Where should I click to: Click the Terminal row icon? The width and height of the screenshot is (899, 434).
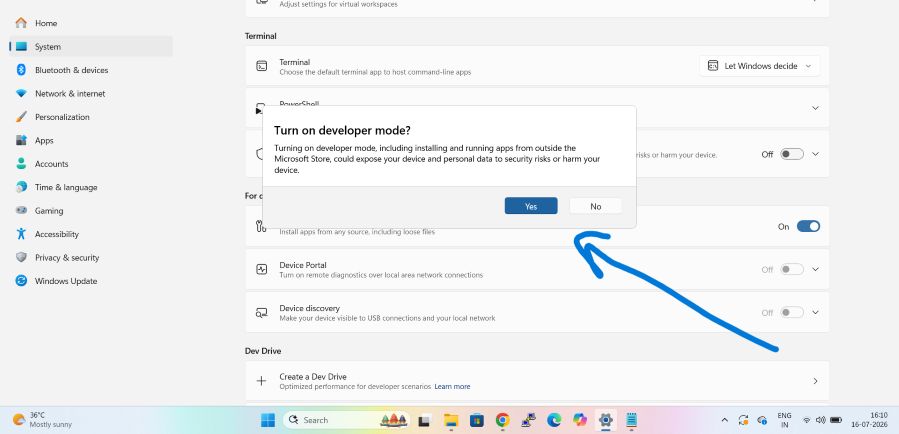click(261, 66)
